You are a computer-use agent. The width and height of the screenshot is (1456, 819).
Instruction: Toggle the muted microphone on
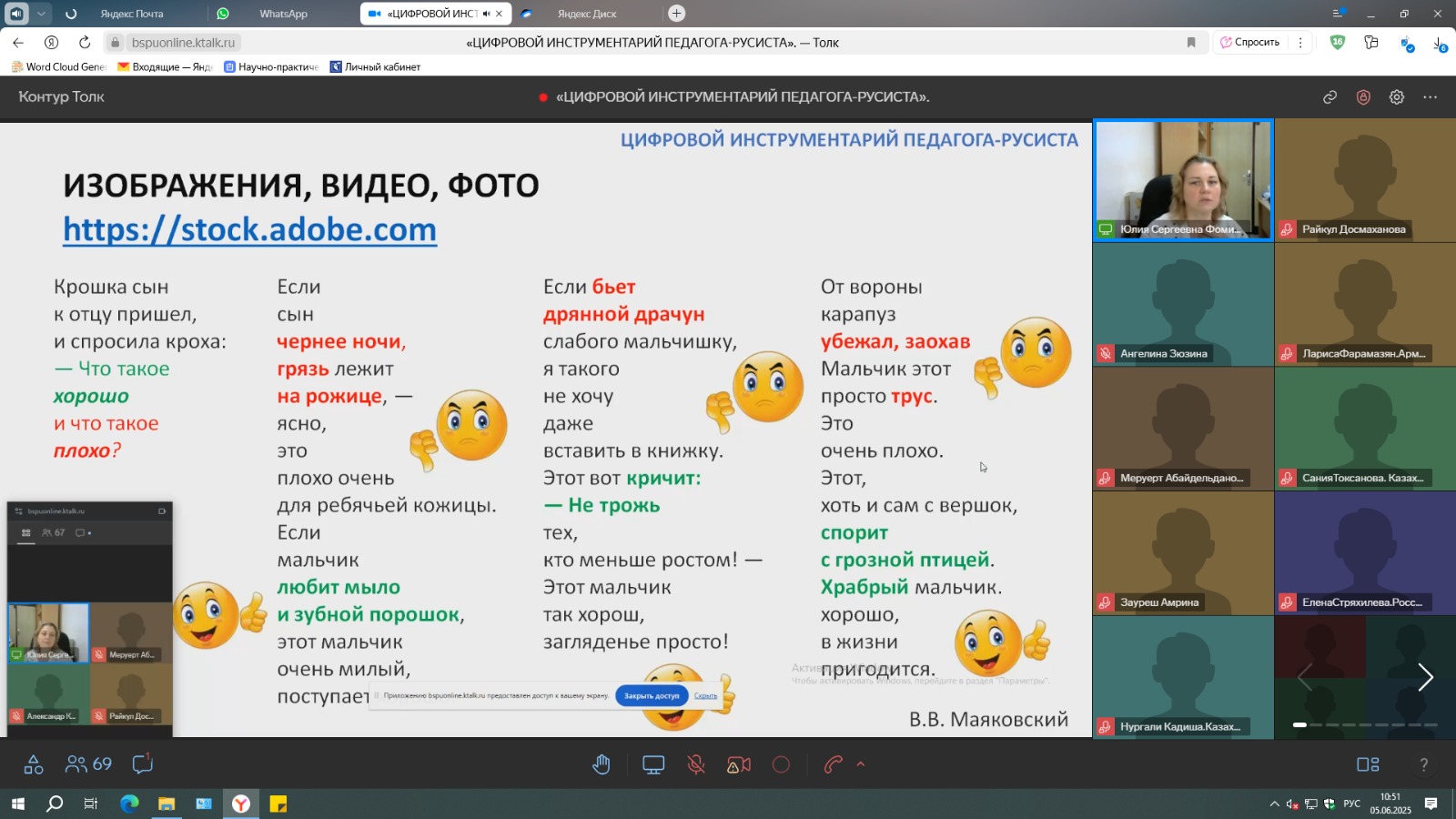696,764
